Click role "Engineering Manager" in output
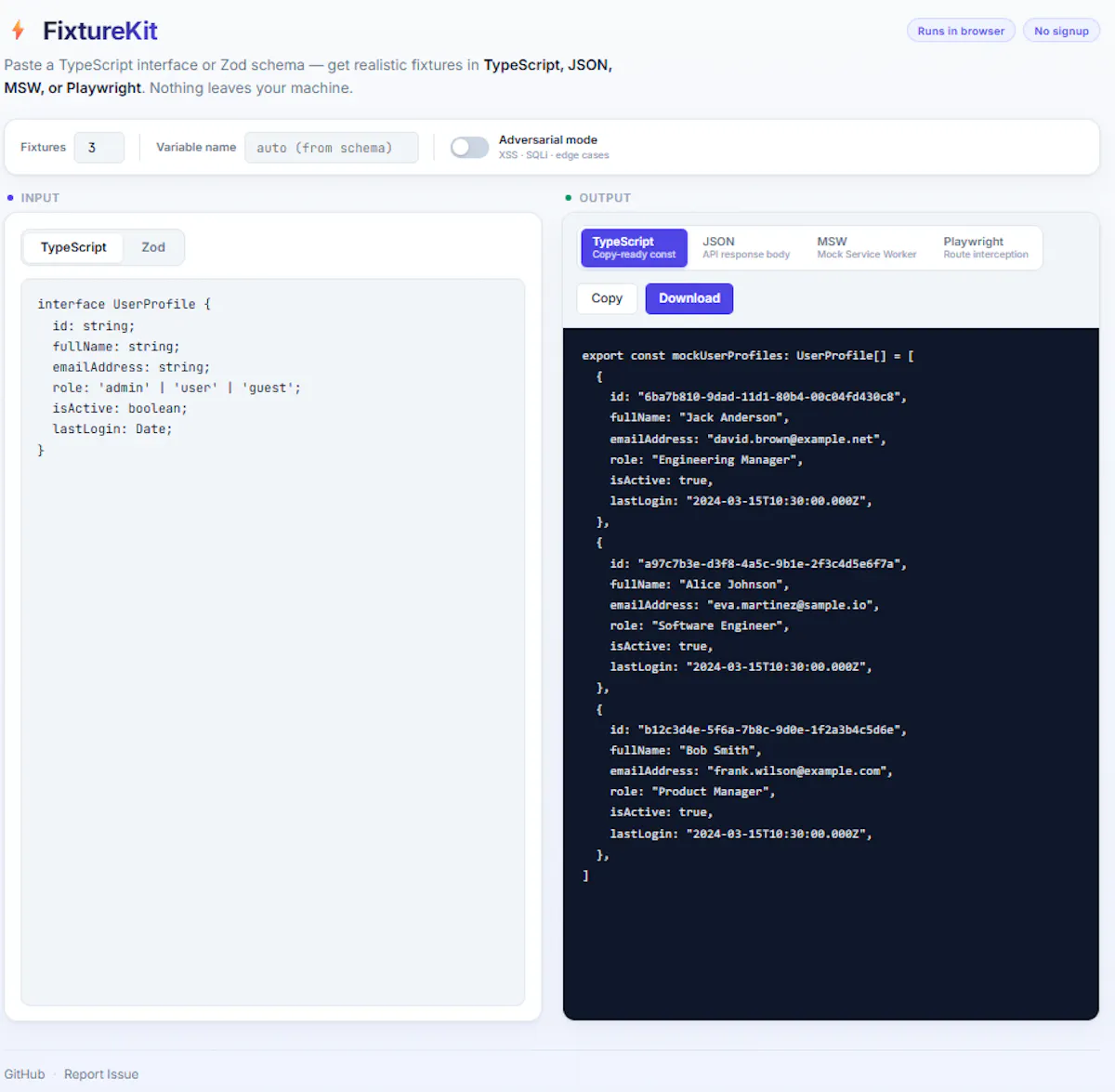1115x1092 pixels. click(x=706, y=459)
